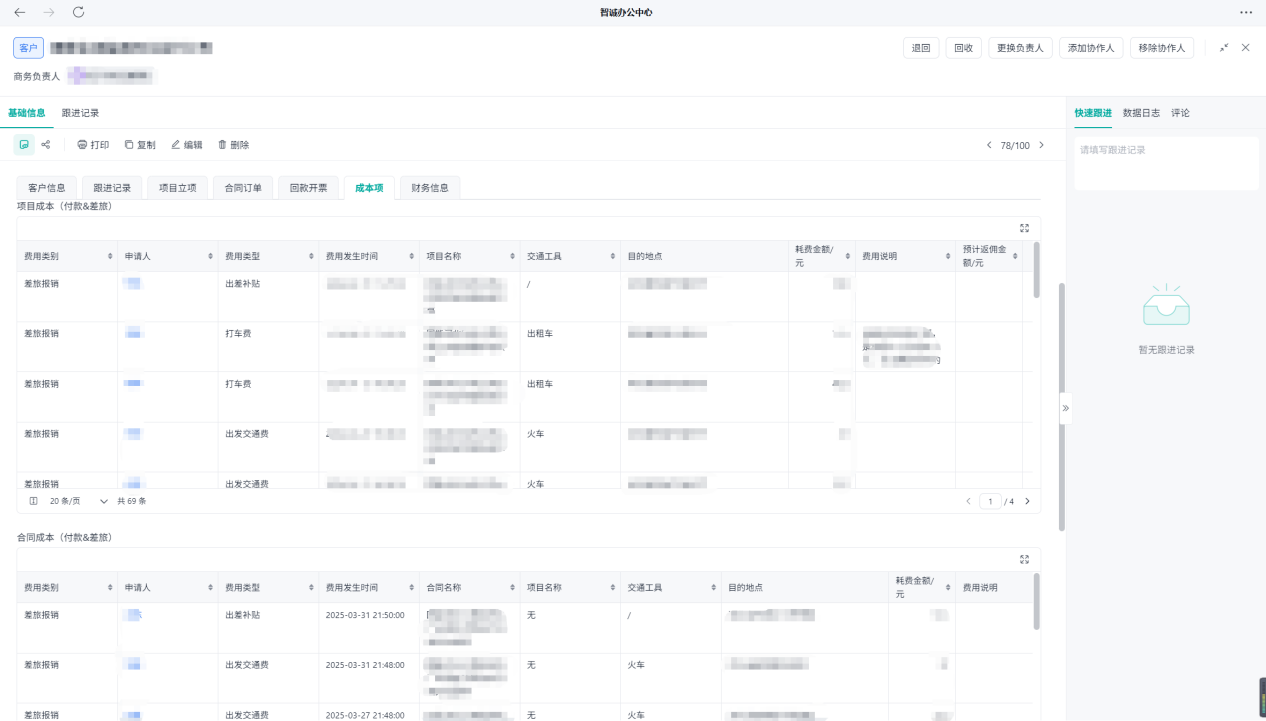Open the 财务信息 sub-tab
1266x721 pixels.
(x=430, y=187)
